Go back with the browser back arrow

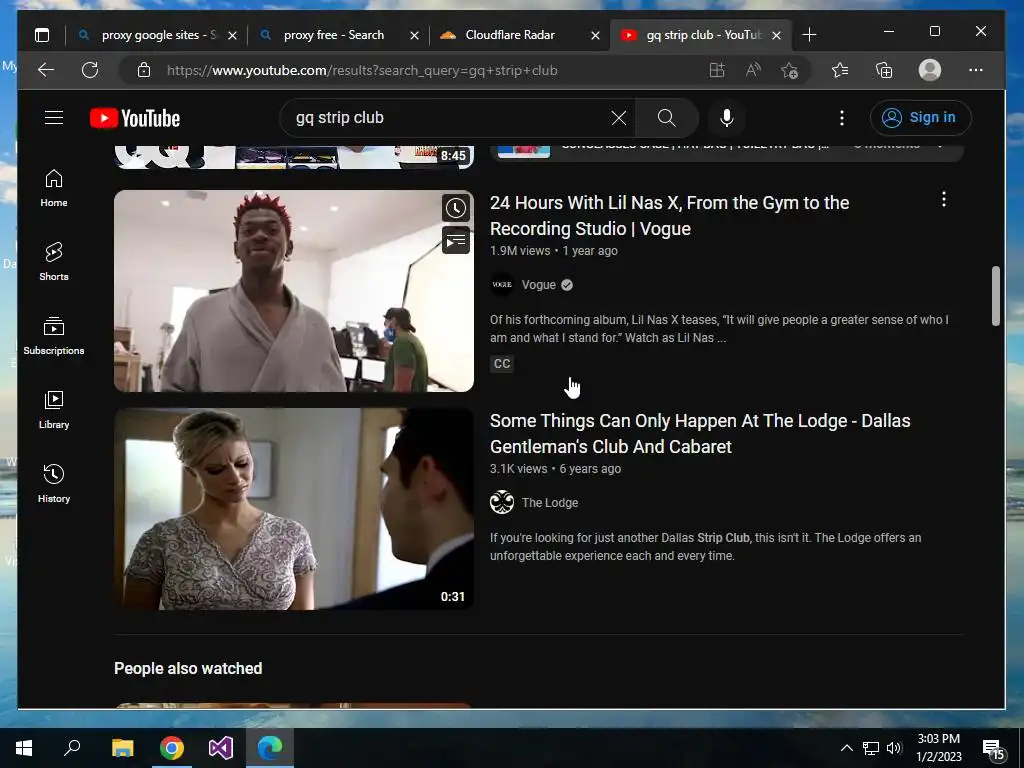pyautogui.click(x=46, y=70)
